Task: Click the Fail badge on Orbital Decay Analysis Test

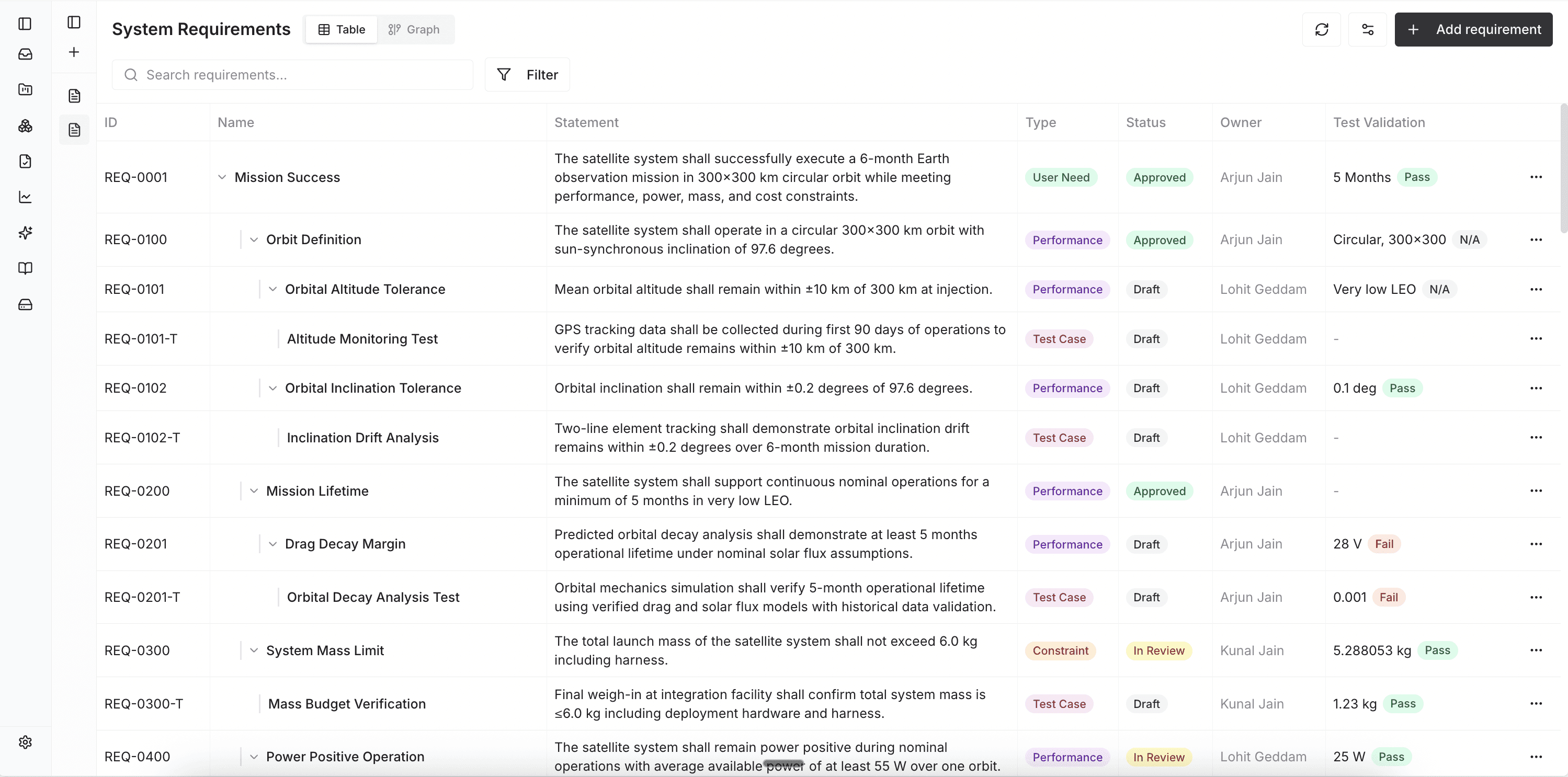Action: pyautogui.click(x=1389, y=597)
